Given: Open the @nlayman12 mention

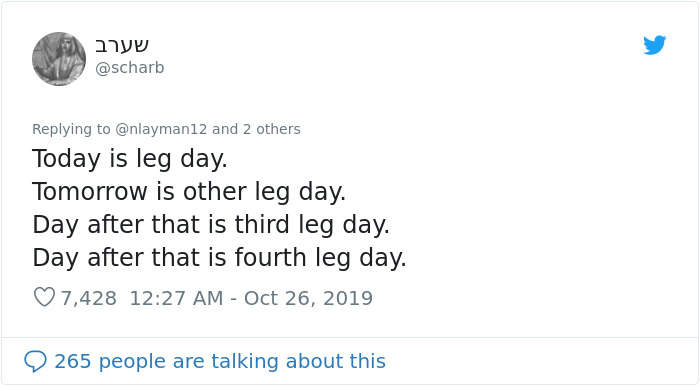Looking at the screenshot, I should coord(161,129).
